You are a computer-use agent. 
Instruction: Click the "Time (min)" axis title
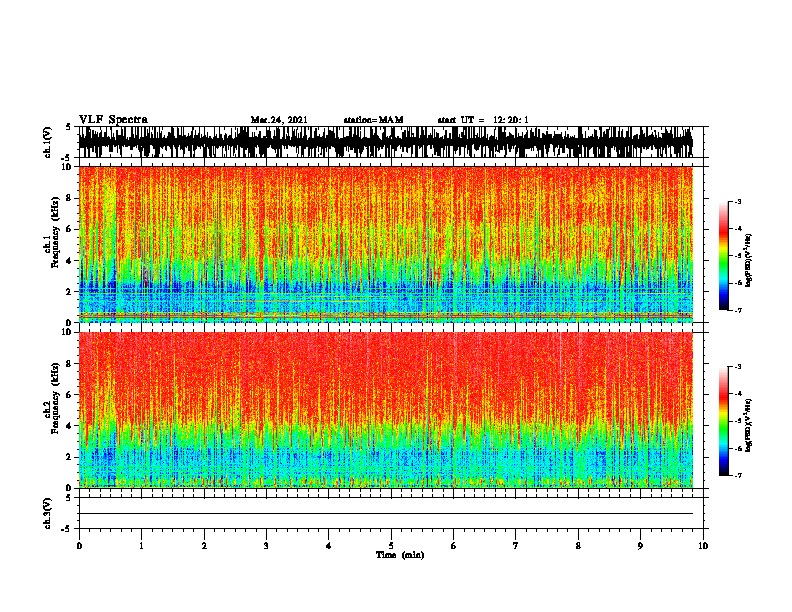[400, 555]
